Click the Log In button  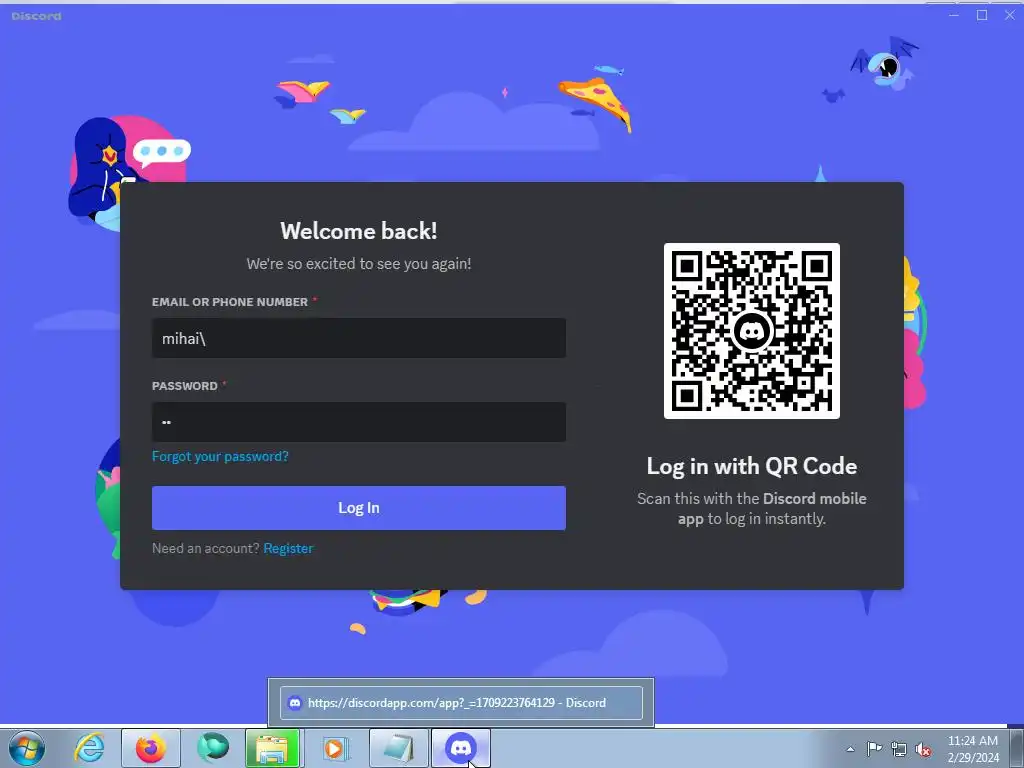pos(359,508)
